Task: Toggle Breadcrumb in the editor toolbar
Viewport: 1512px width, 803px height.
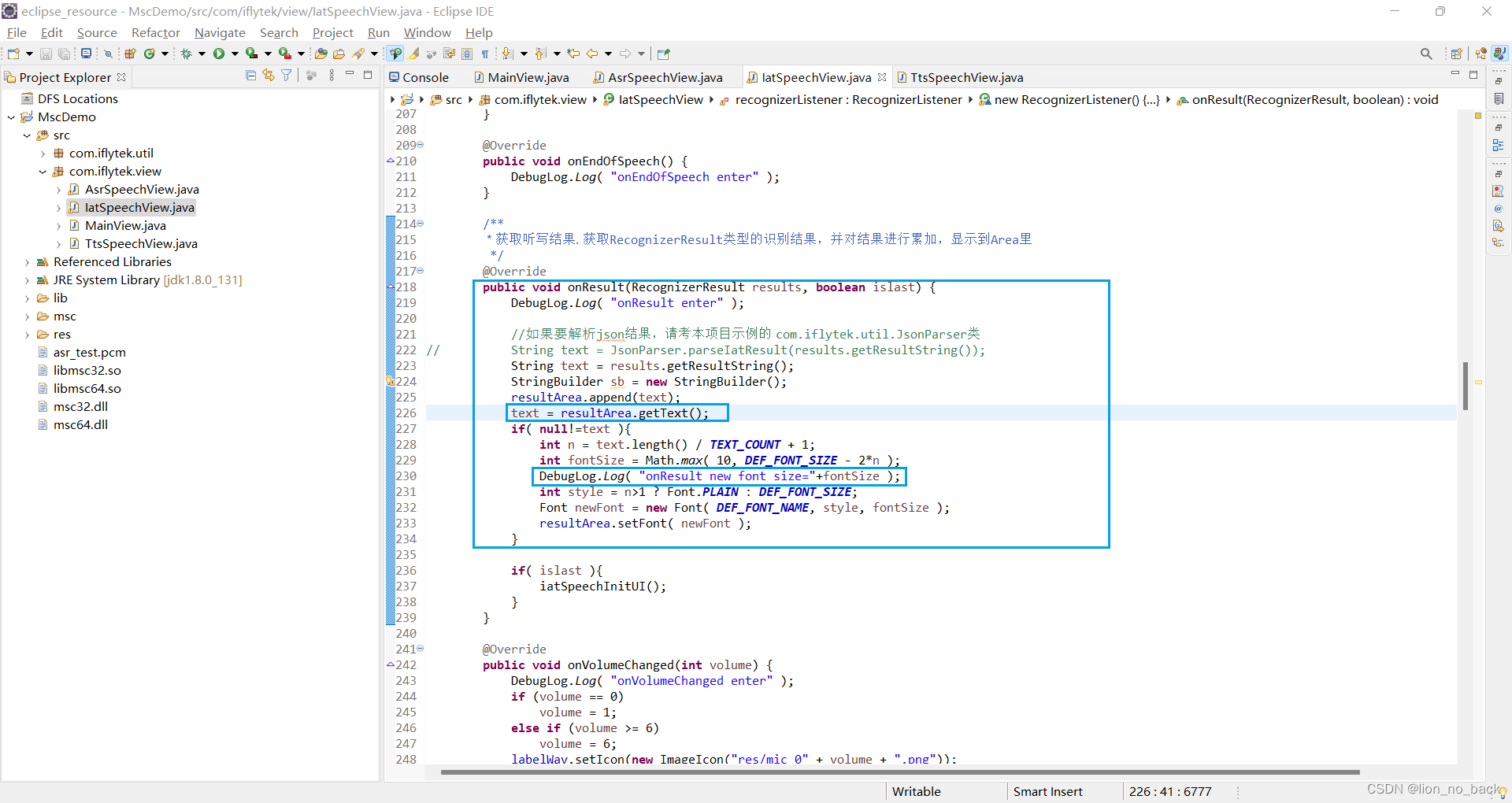Action: (395, 54)
